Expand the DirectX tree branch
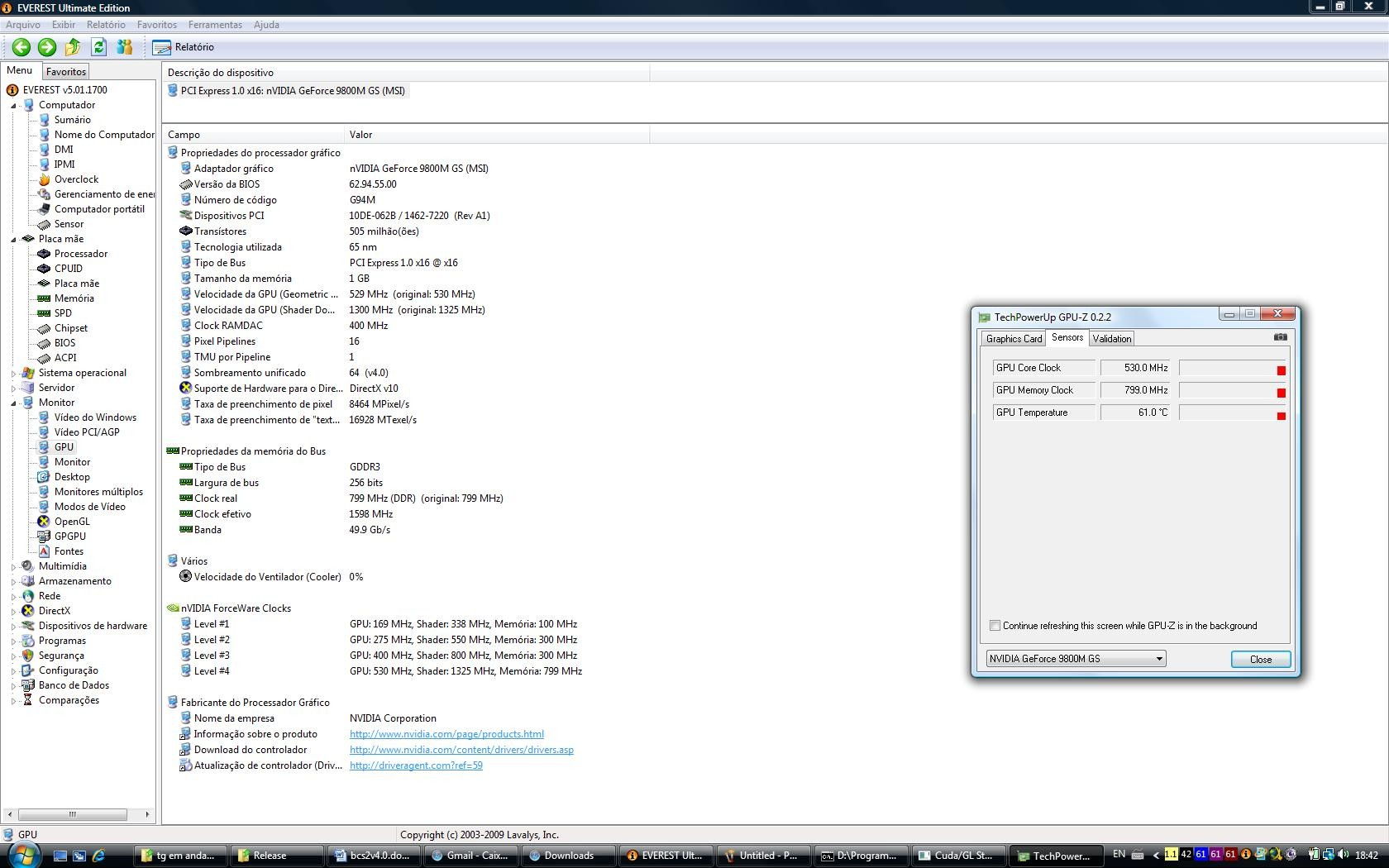Image resolution: width=1389 pixels, height=868 pixels. [13, 612]
